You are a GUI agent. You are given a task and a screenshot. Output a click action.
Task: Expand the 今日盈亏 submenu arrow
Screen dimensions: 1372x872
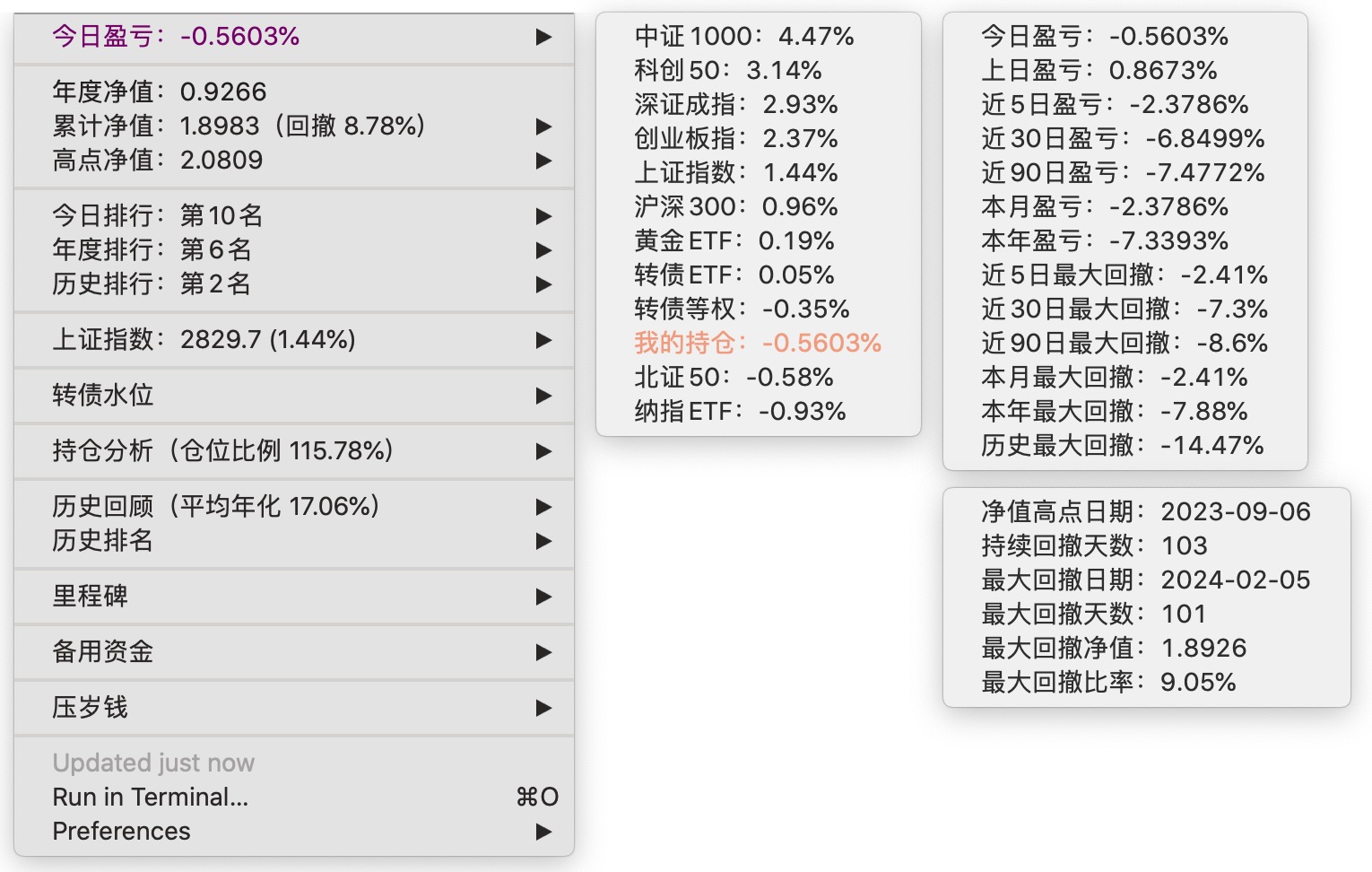pos(543,37)
